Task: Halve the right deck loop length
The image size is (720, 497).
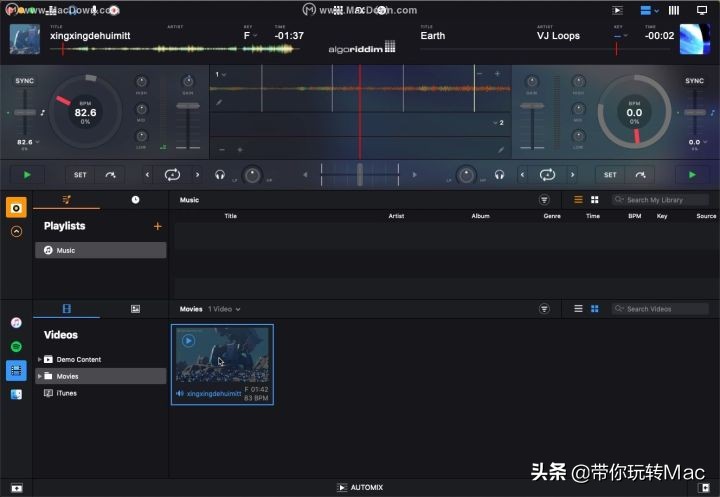Action: (x=523, y=175)
